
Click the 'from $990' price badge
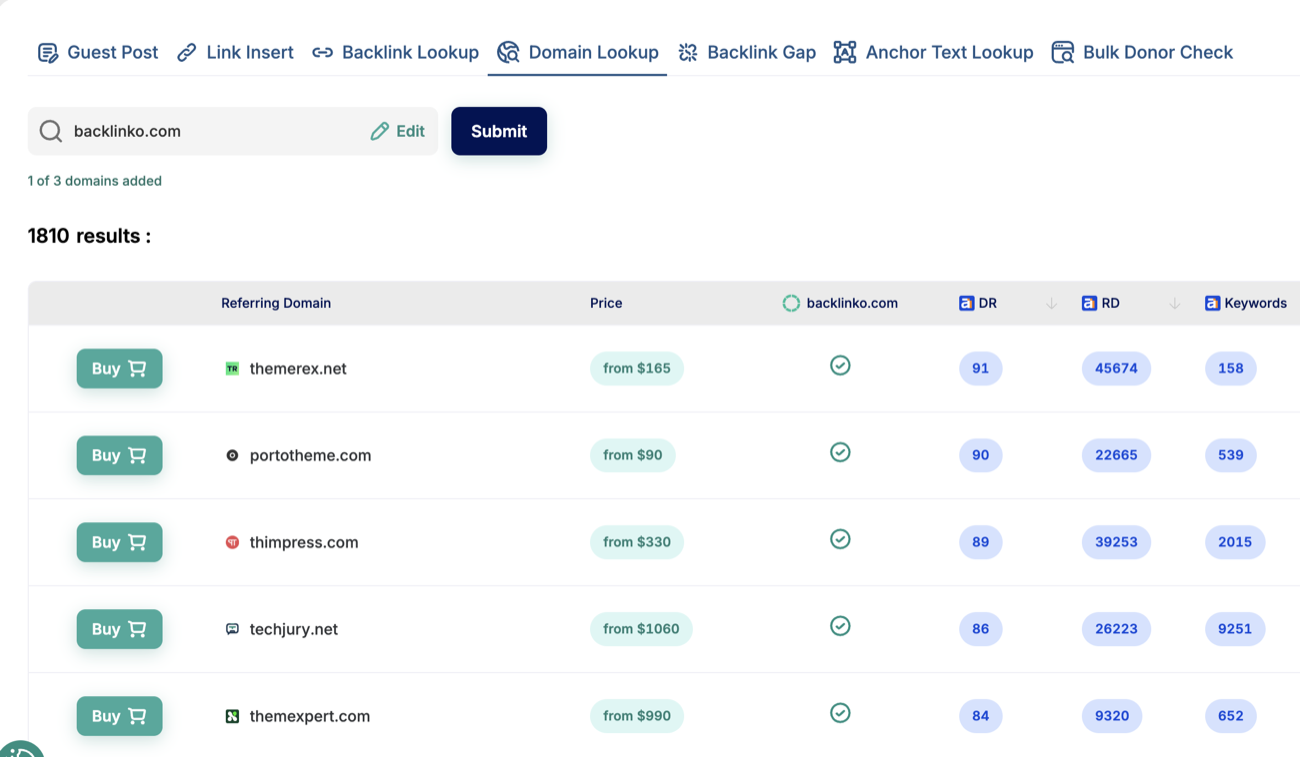pyautogui.click(x=637, y=716)
